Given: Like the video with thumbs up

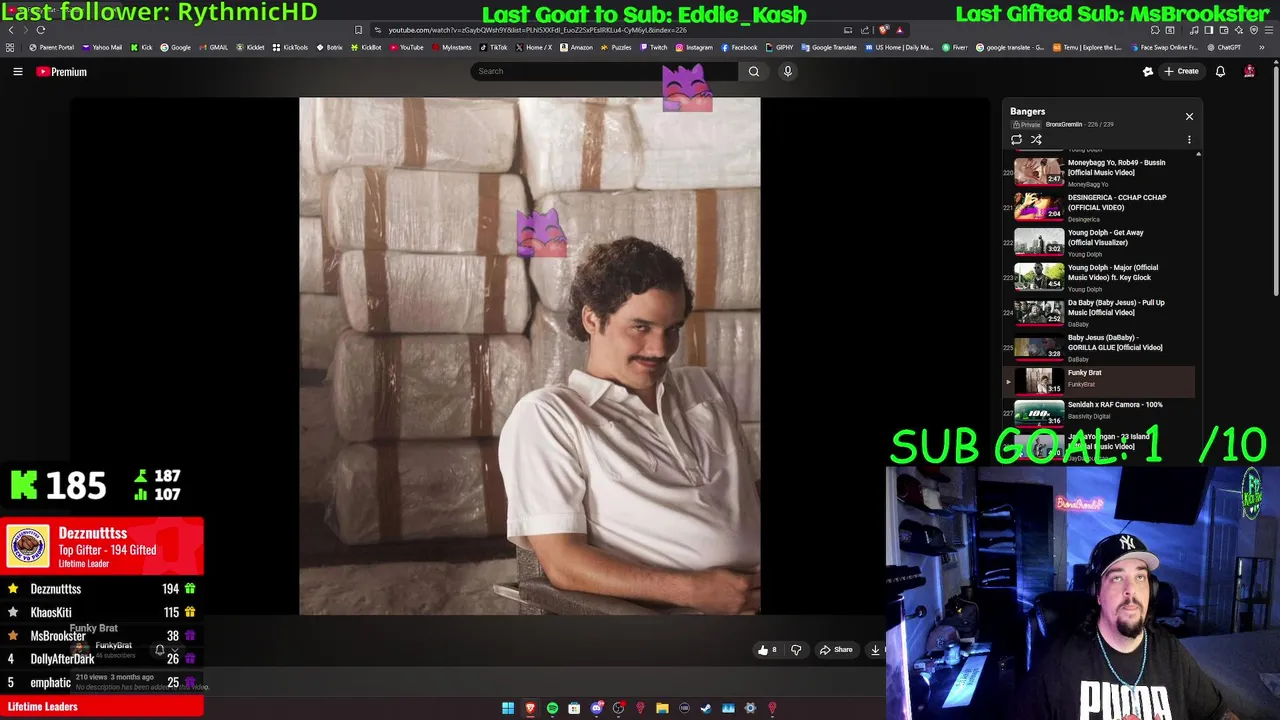Looking at the screenshot, I should click(x=767, y=650).
